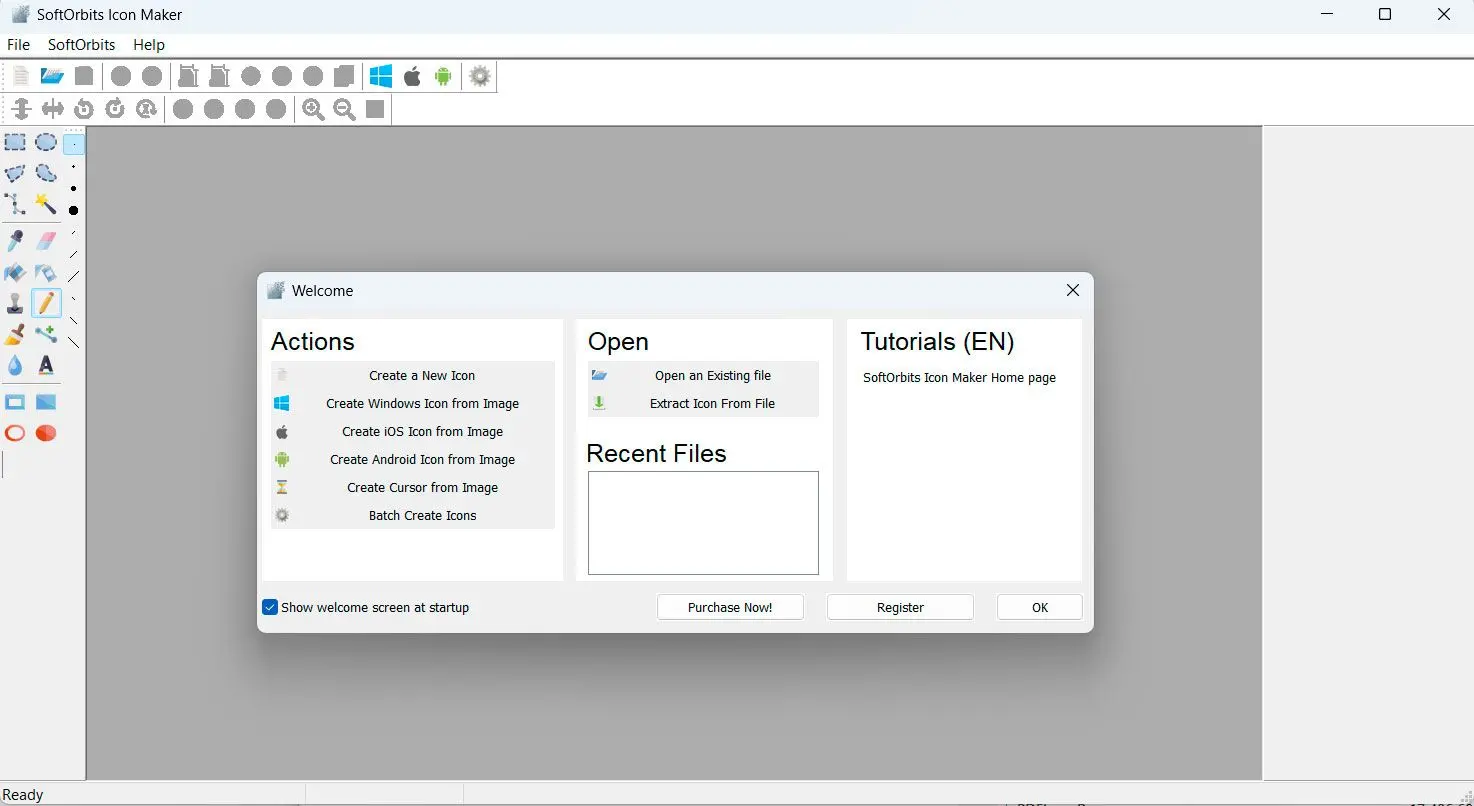
Task: Click Create iOS Icon from Image
Action: 422,432
